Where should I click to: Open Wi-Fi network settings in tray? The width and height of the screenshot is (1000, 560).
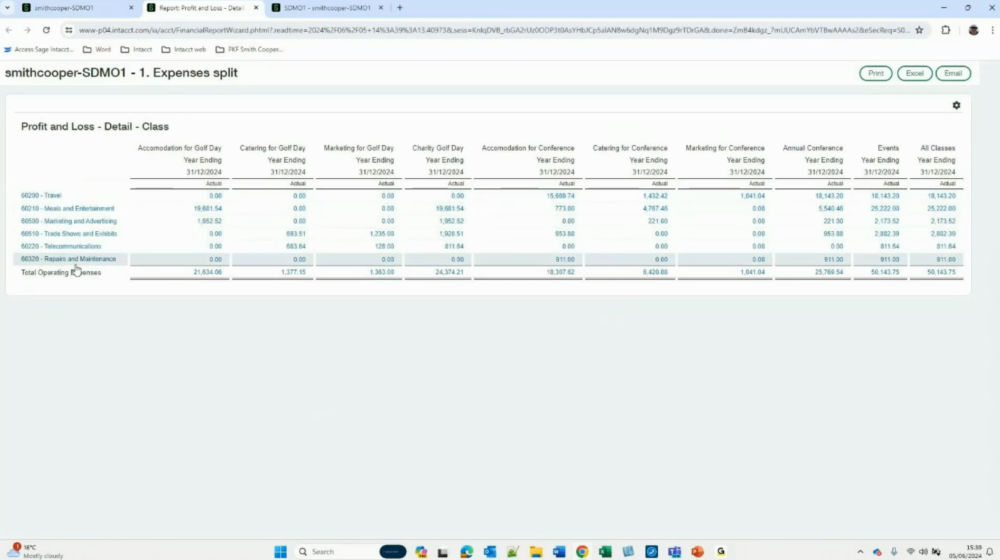tap(910, 552)
